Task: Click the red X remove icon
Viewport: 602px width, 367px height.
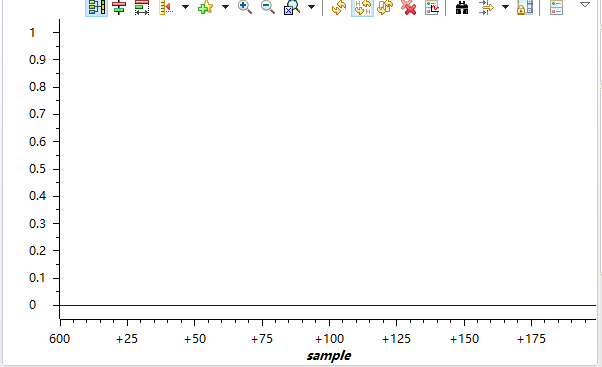Action: (x=408, y=7)
